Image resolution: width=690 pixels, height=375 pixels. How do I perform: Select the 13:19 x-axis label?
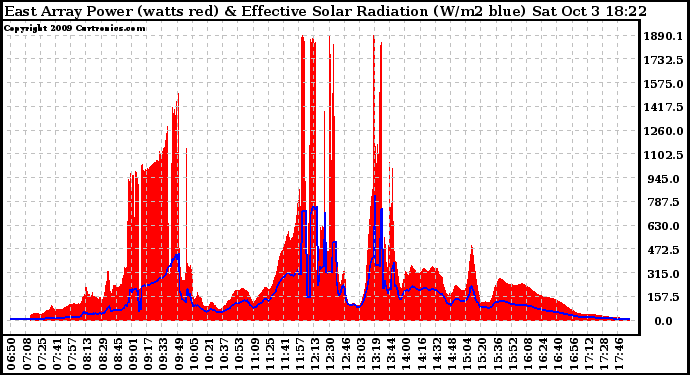click(376, 353)
